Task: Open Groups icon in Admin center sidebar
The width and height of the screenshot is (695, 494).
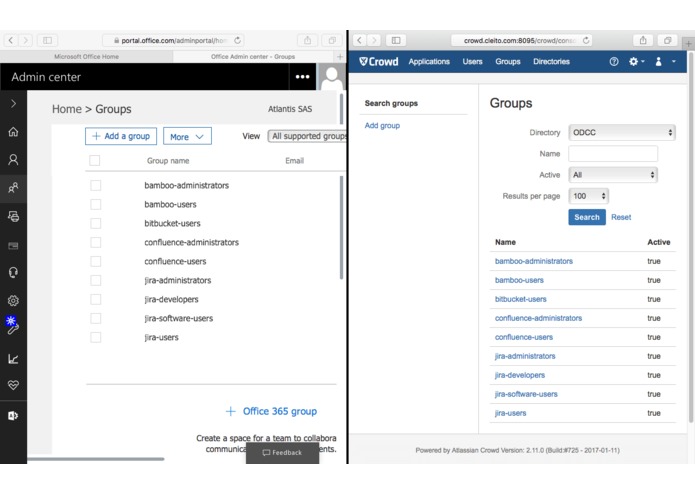Action: tap(13, 188)
